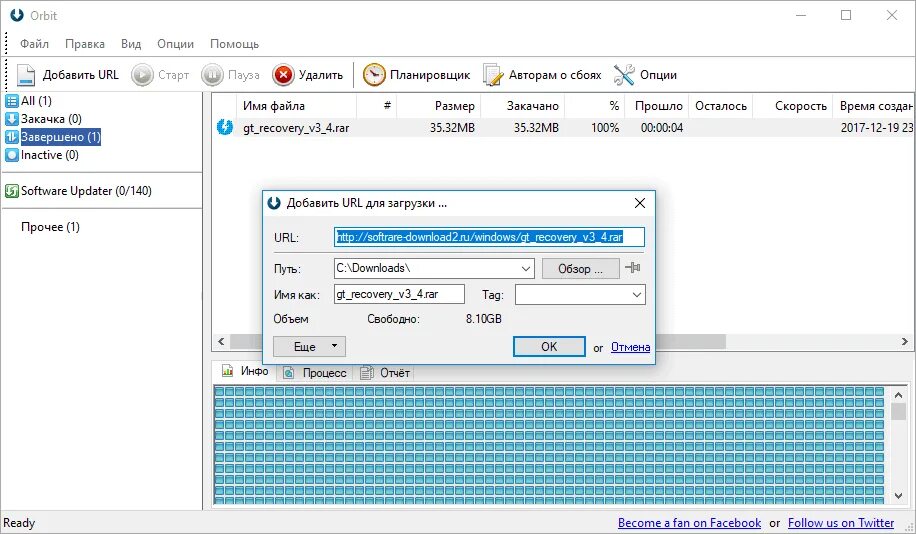Sort by Скорость column header

(x=792, y=106)
